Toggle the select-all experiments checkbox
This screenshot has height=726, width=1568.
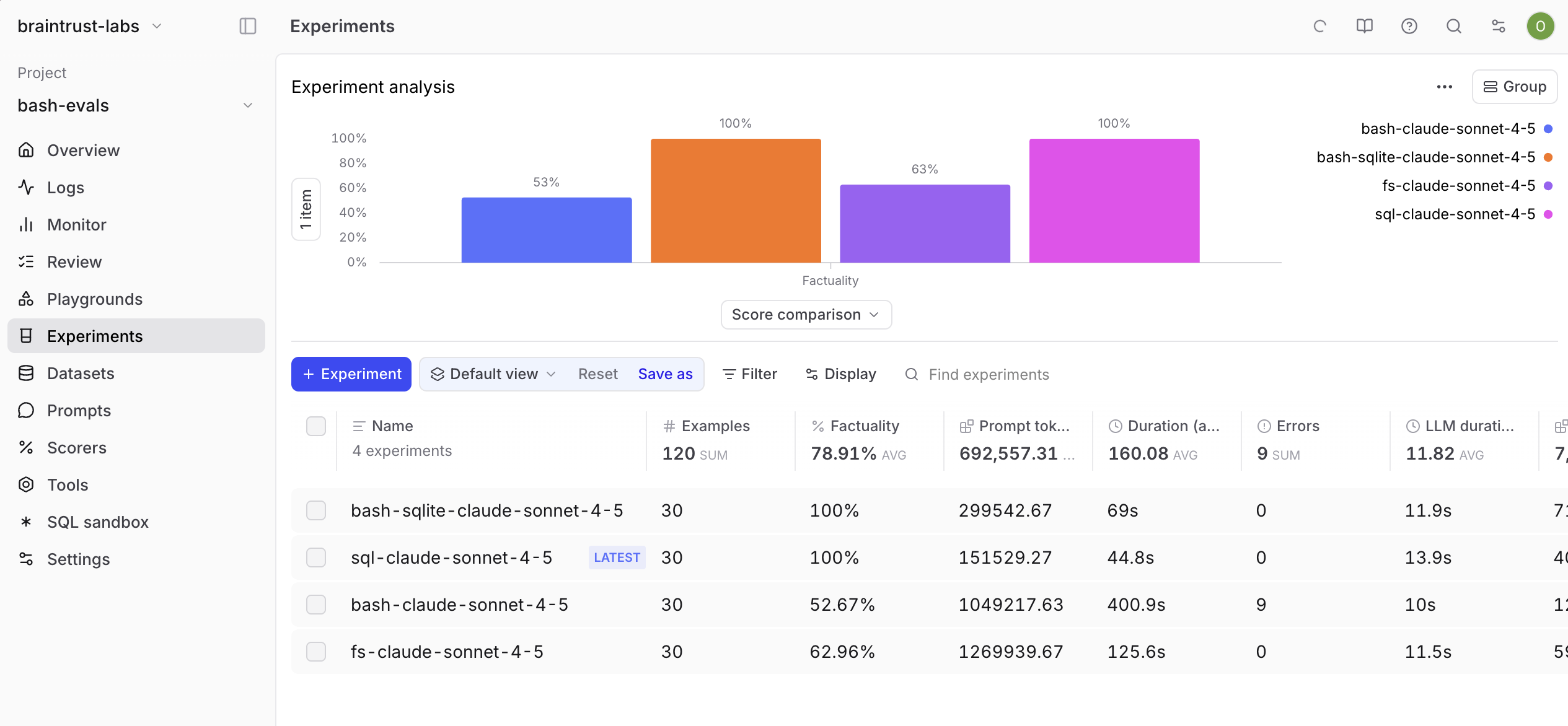(316, 426)
